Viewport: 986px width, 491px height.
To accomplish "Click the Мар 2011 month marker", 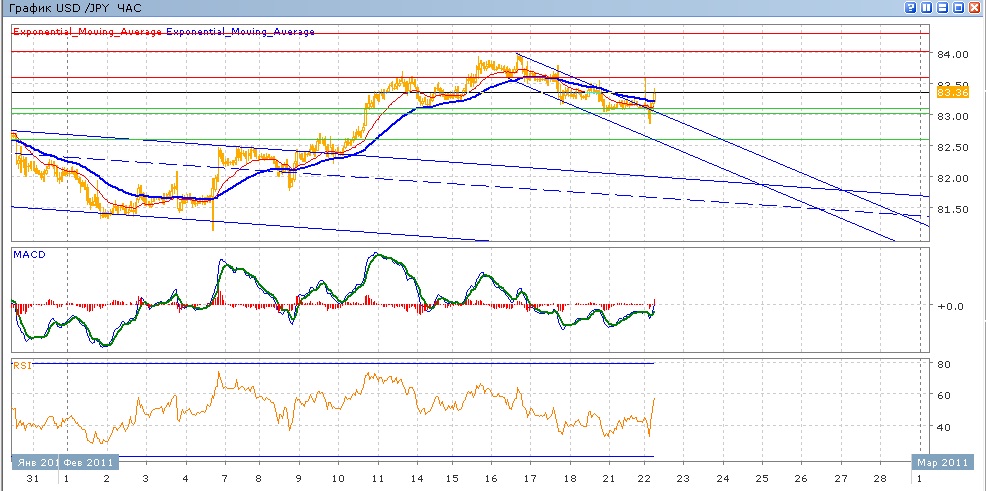I will click(945, 462).
